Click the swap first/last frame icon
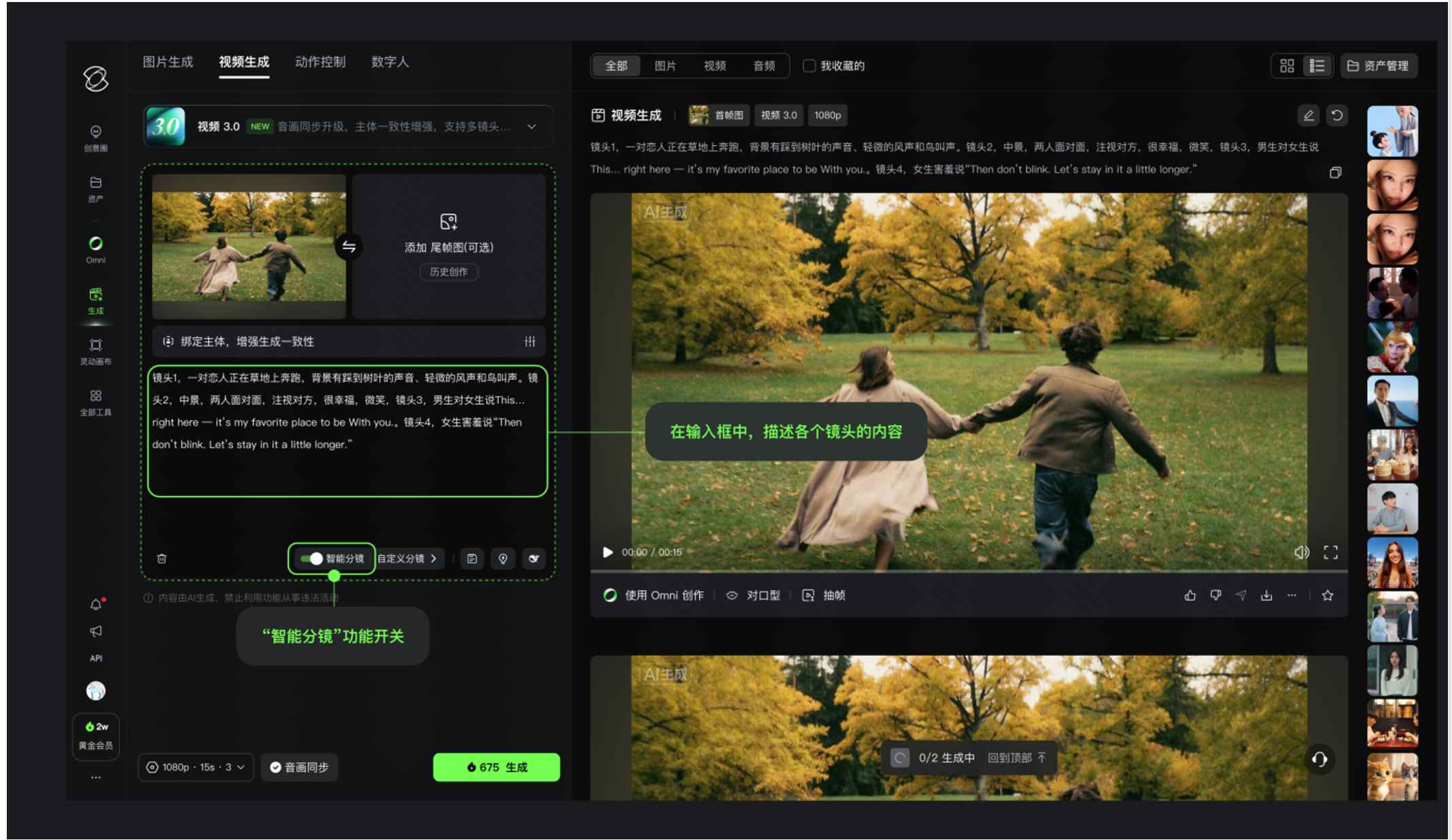The width and height of the screenshot is (1452, 840). coord(348,247)
